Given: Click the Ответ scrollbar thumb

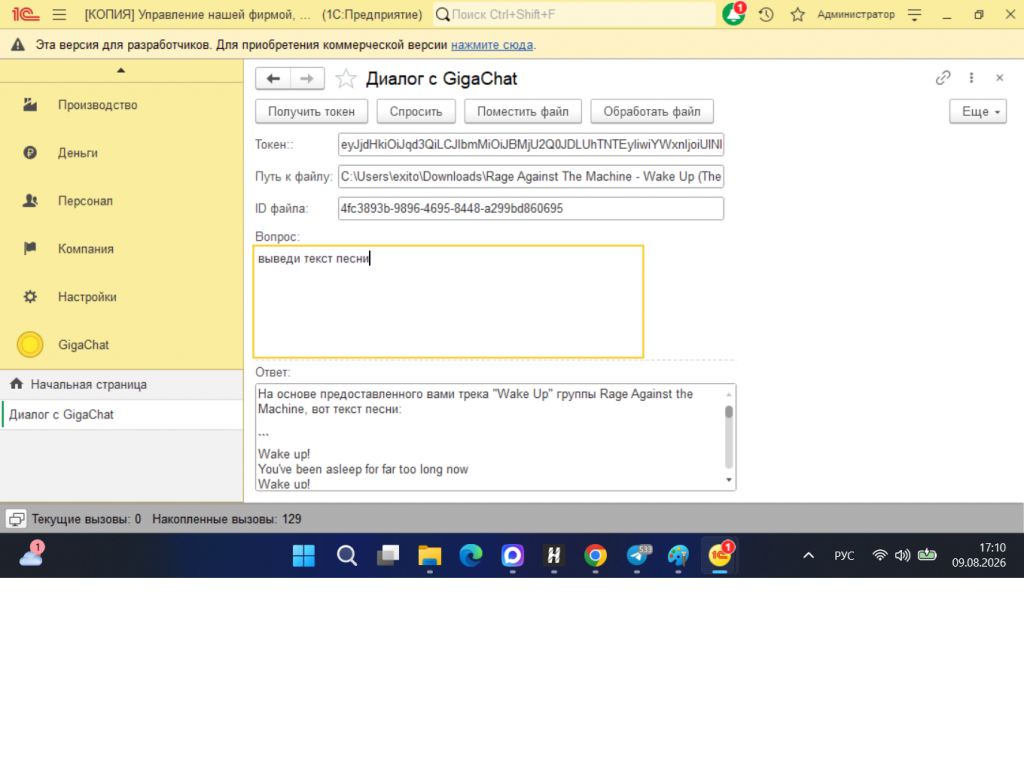Looking at the screenshot, I should (729, 412).
